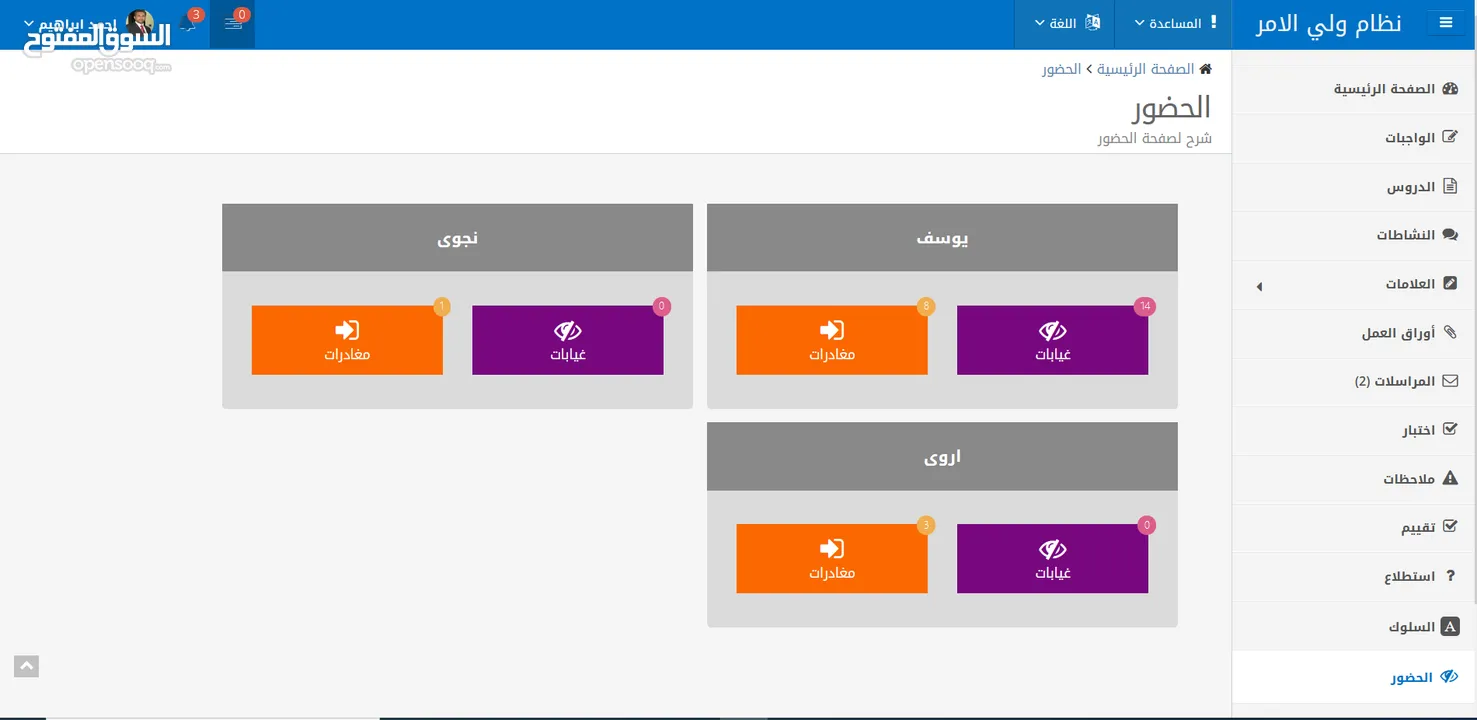
Task: Open اروى's غيابات absences tile
Action: pos(1052,559)
